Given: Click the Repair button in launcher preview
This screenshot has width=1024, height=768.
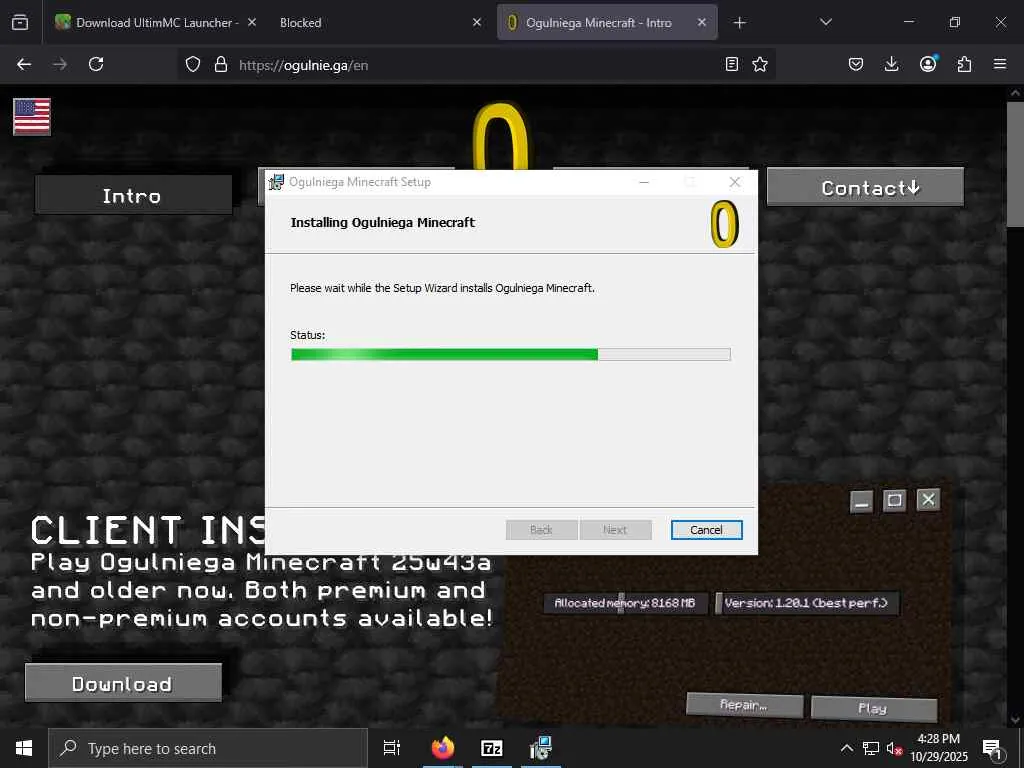Looking at the screenshot, I should (744, 705).
